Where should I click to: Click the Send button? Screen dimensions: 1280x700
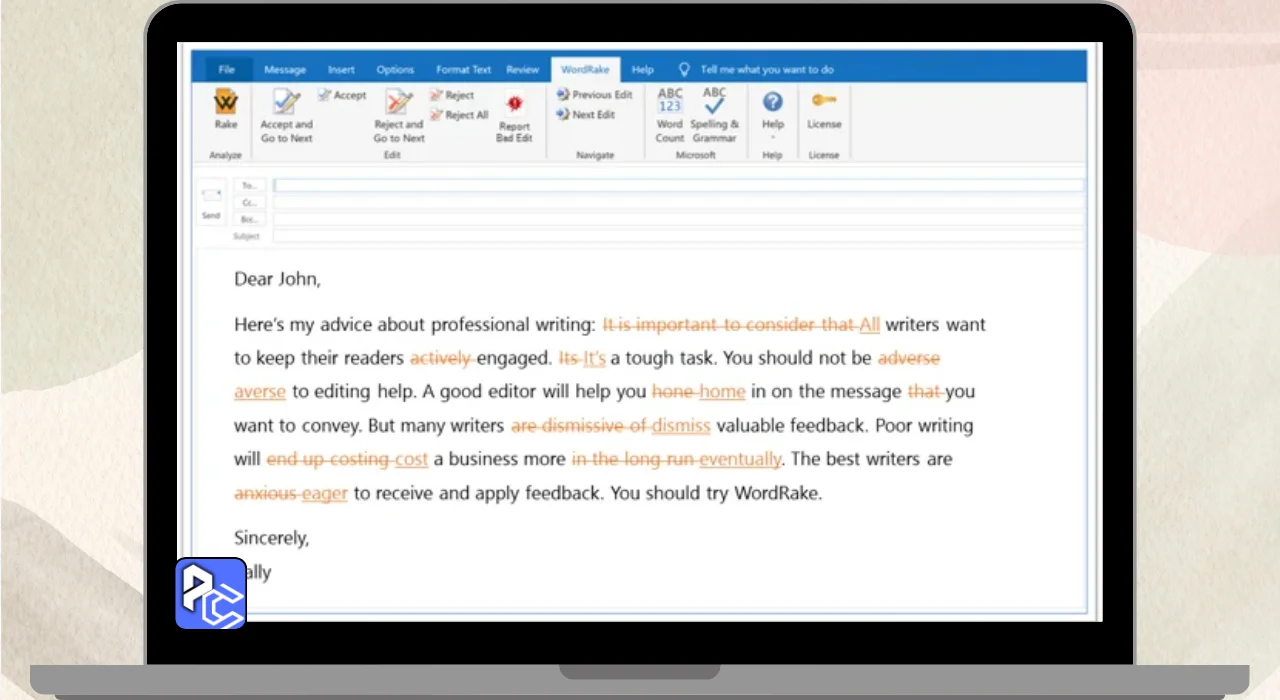pyautogui.click(x=211, y=203)
